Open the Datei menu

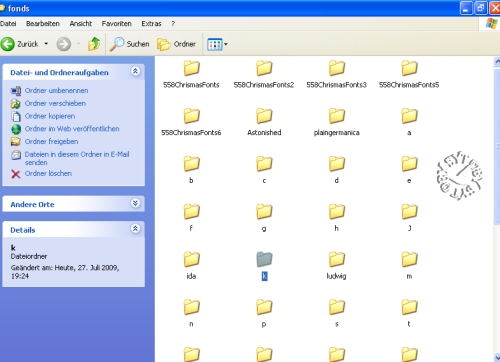point(8,24)
